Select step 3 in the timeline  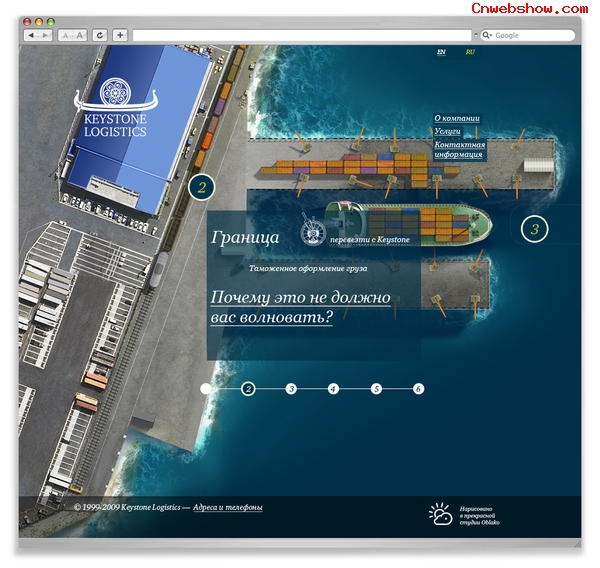pyautogui.click(x=291, y=389)
